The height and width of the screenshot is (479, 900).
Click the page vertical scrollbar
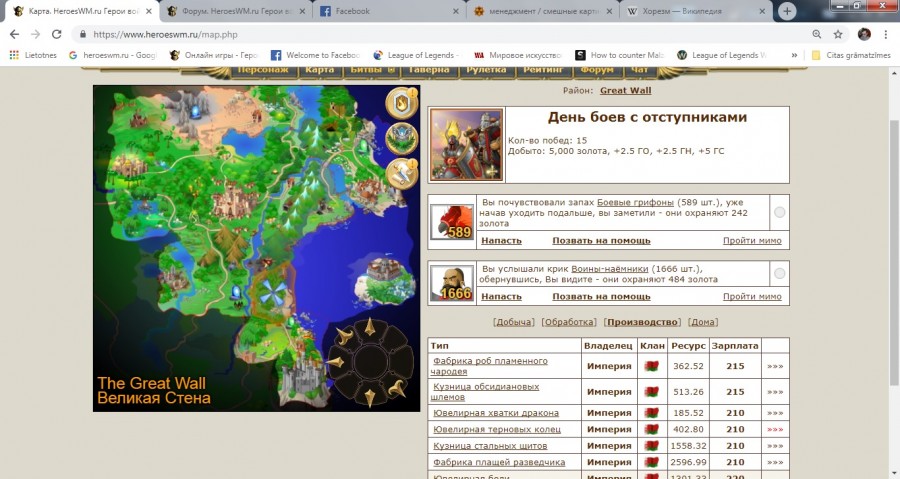894,252
